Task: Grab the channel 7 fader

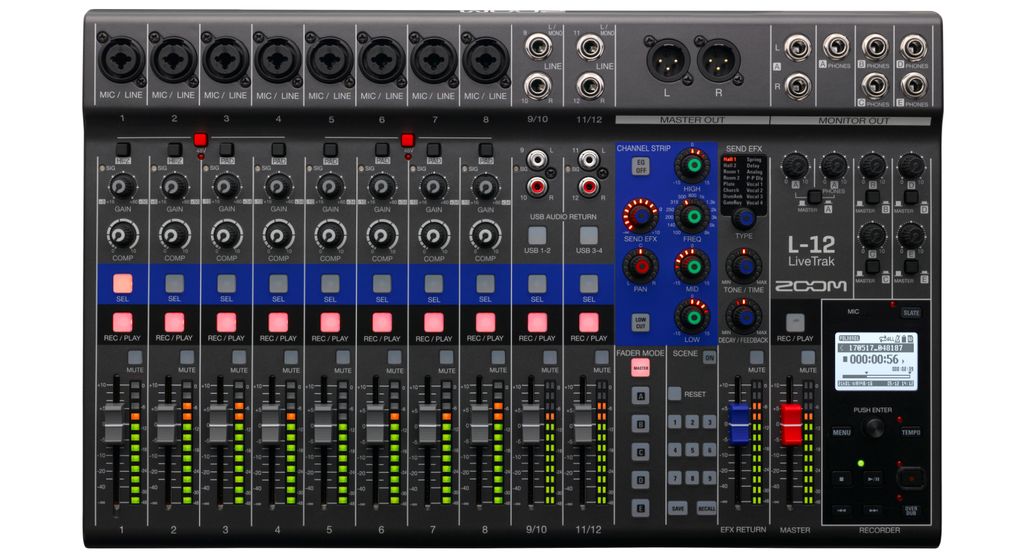Action: point(427,424)
